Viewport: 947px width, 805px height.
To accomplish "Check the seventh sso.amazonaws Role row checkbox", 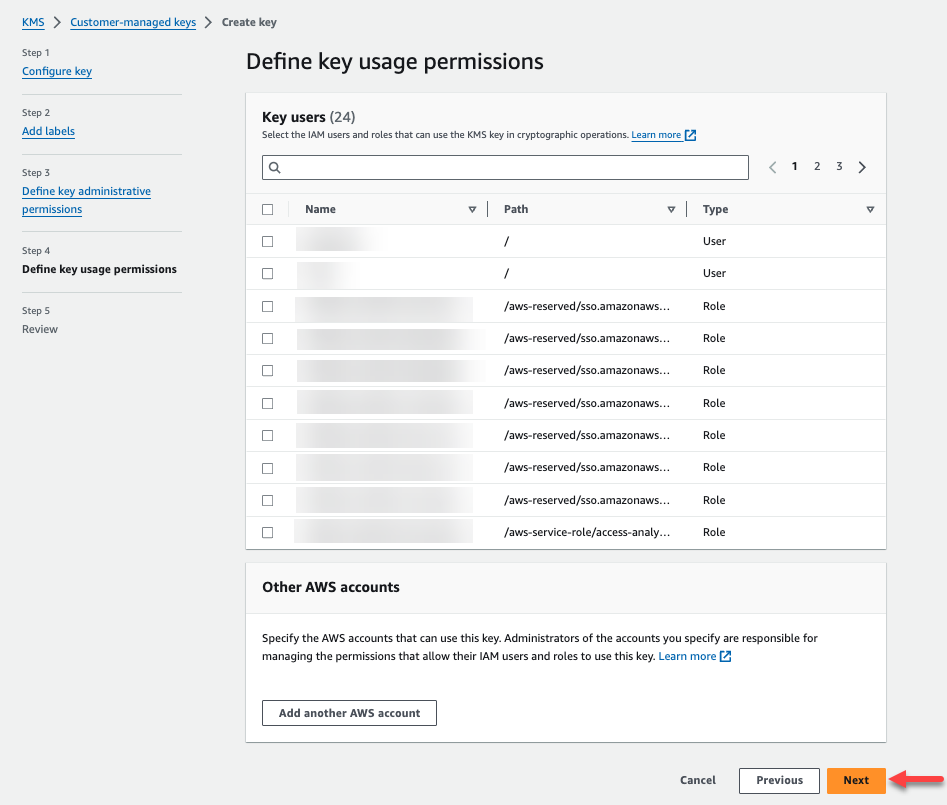I will [268, 501].
